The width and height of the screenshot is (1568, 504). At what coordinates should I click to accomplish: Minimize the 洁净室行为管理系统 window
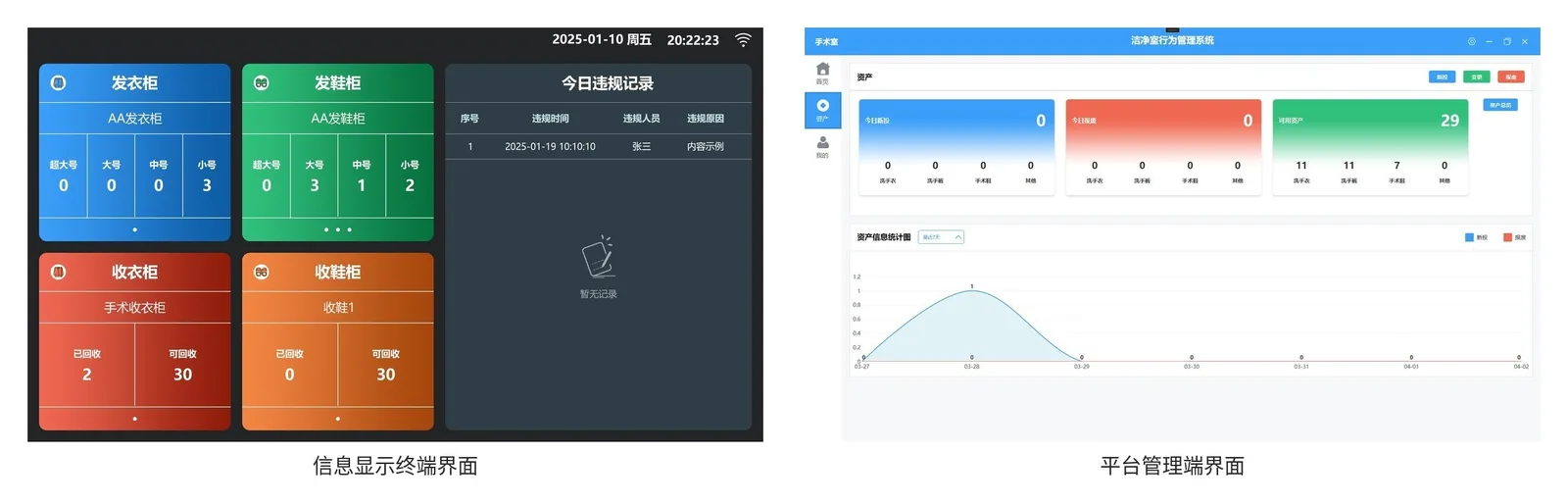pos(1489,41)
